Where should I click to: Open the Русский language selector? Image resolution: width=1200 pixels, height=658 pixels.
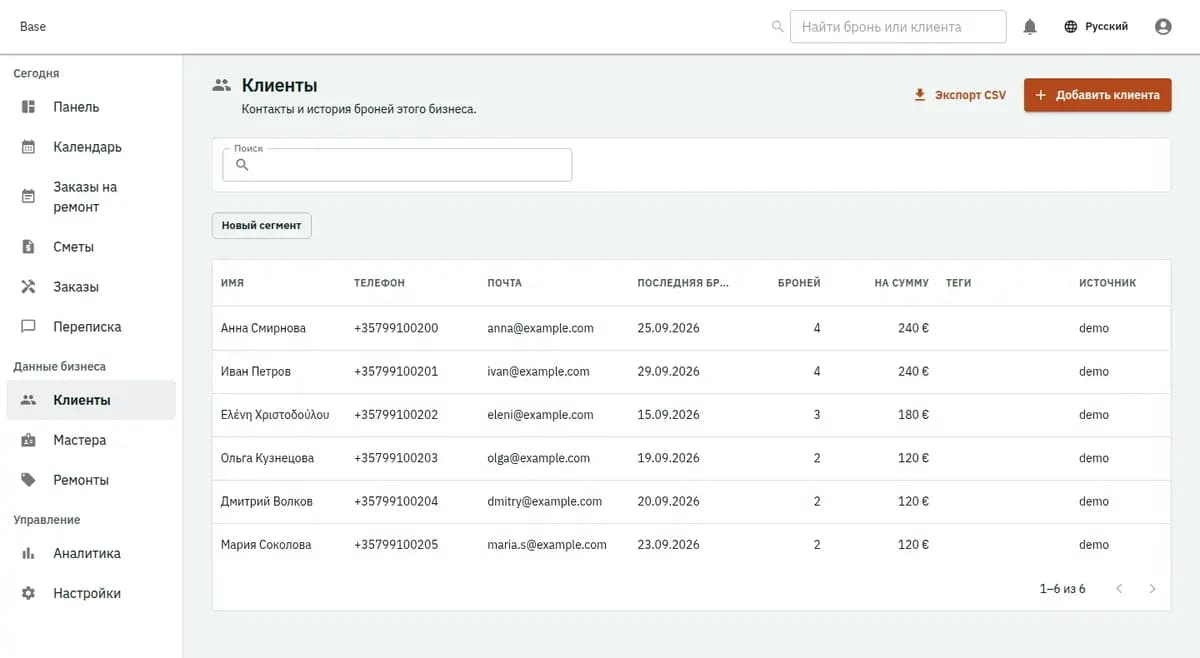tap(1096, 27)
